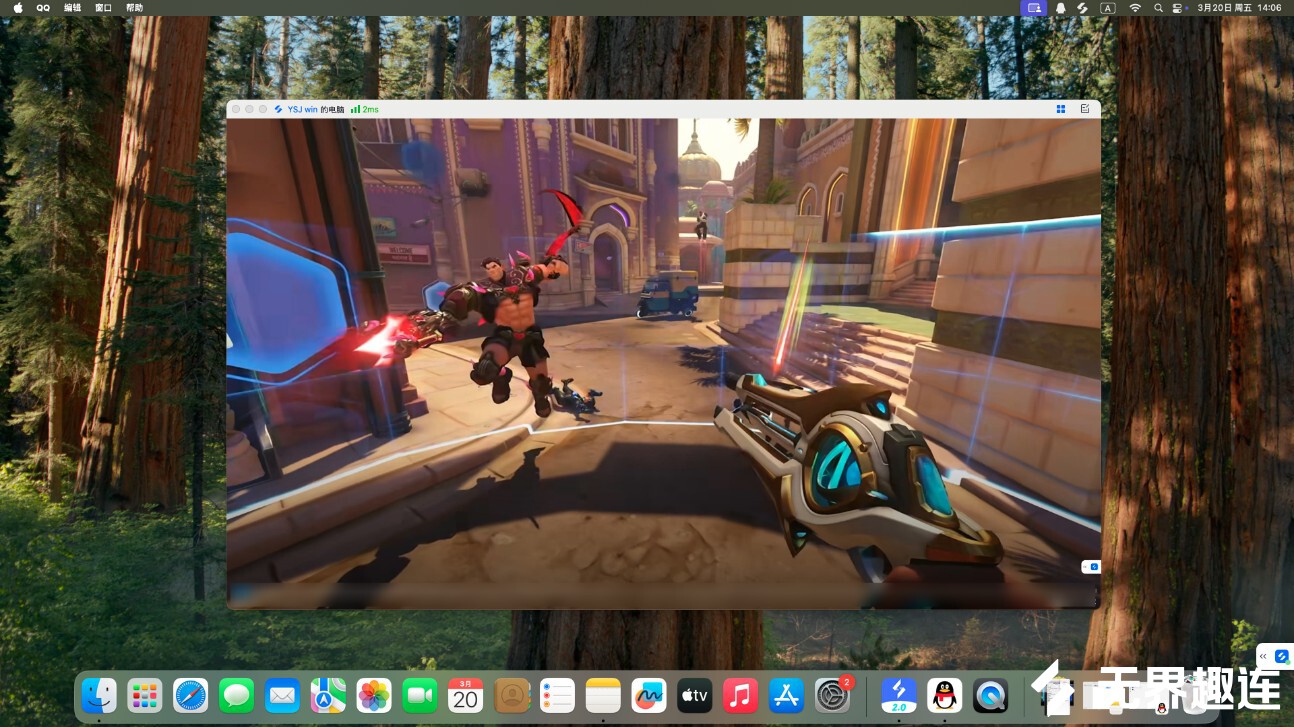Open Control Center toggles in menu bar
The width and height of the screenshot is (1294, 727).
[x=1177, y=7]
